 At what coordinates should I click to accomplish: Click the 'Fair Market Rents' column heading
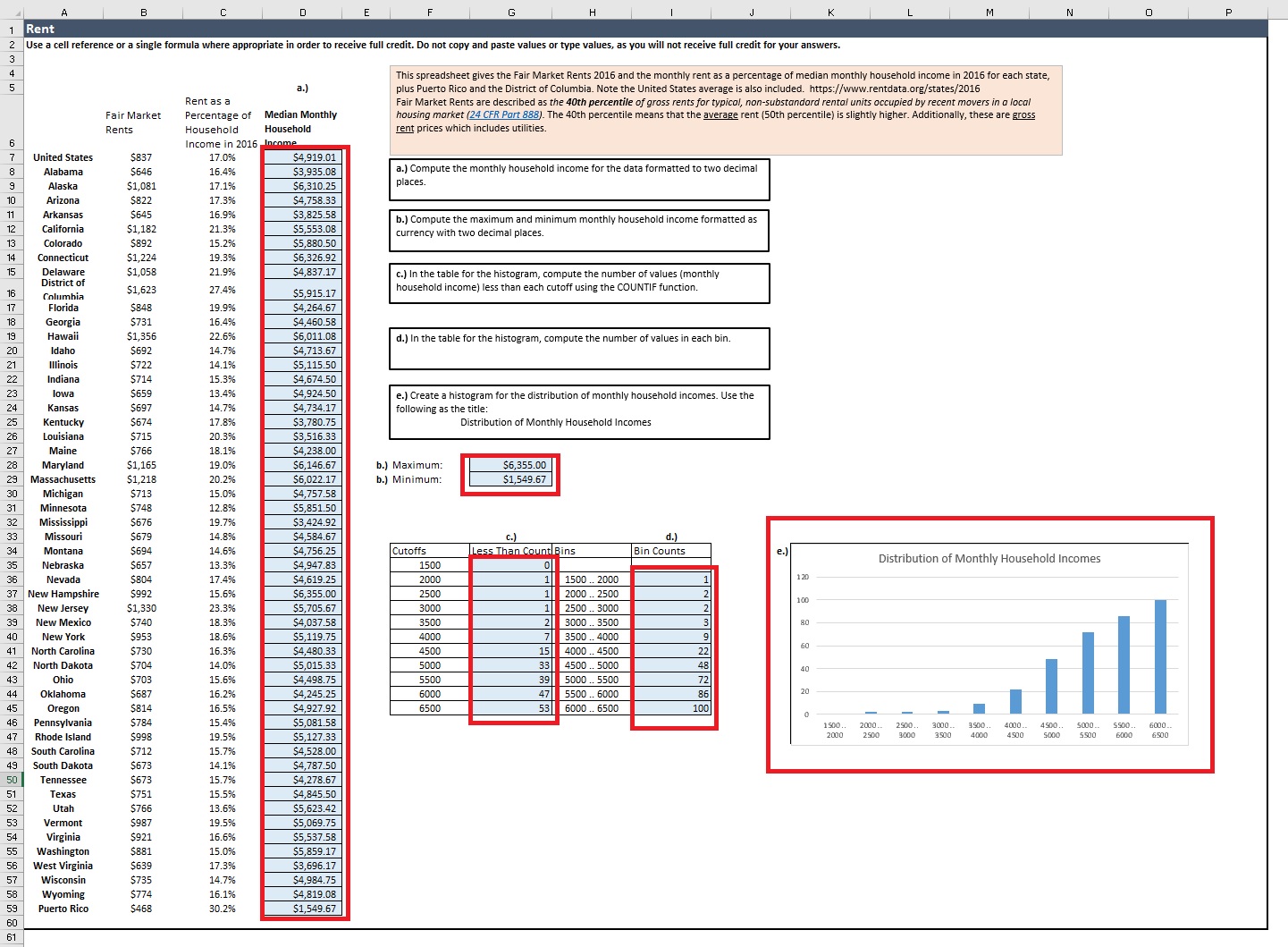point(133,123)
